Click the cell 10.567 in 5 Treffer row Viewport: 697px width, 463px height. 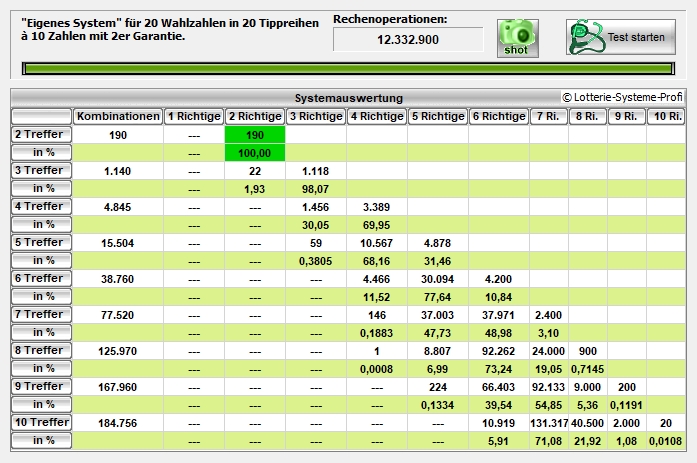pyautogui.click(x=377, y=243)
